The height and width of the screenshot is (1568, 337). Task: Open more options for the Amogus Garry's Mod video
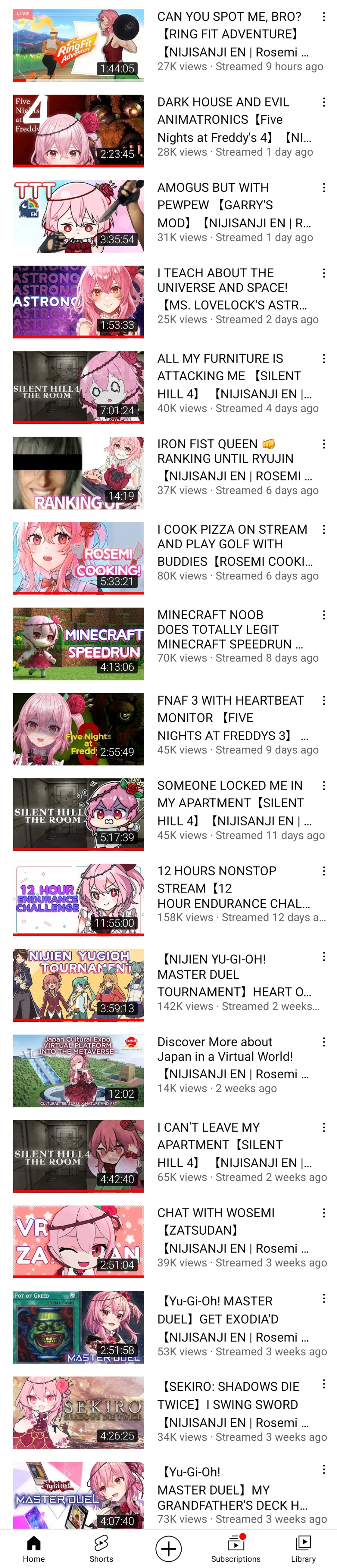coord(323,188)
